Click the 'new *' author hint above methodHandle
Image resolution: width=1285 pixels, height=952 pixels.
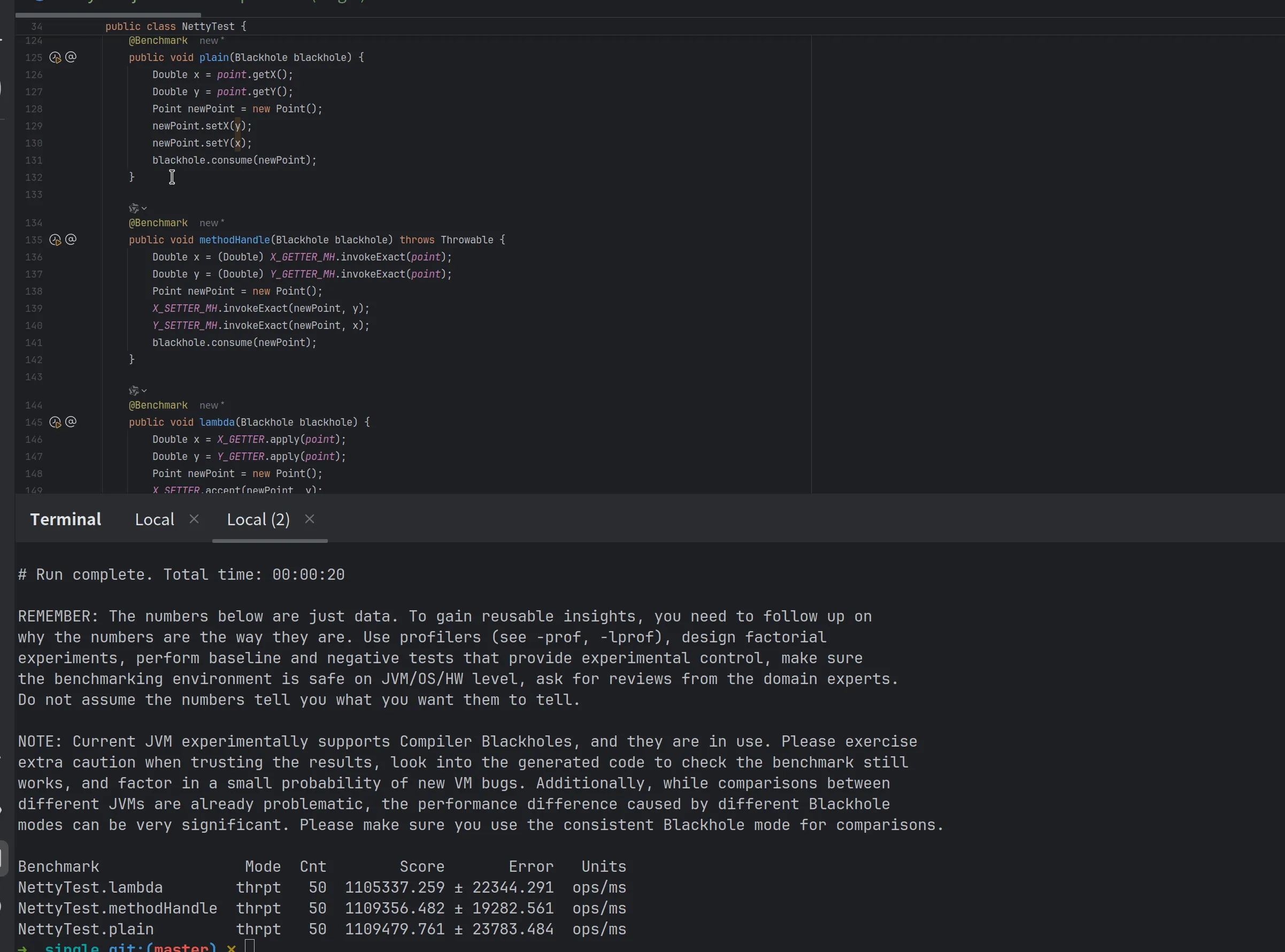click(212, 223)
